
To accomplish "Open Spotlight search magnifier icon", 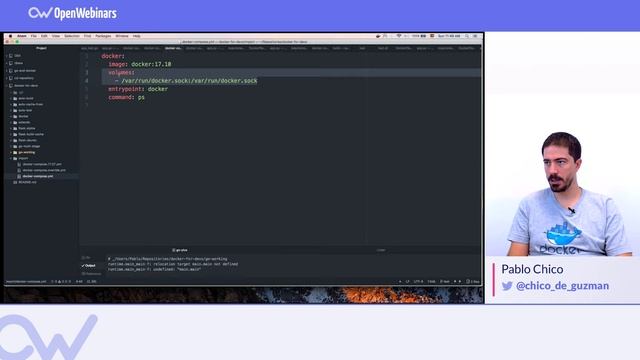I will point(467,36).
